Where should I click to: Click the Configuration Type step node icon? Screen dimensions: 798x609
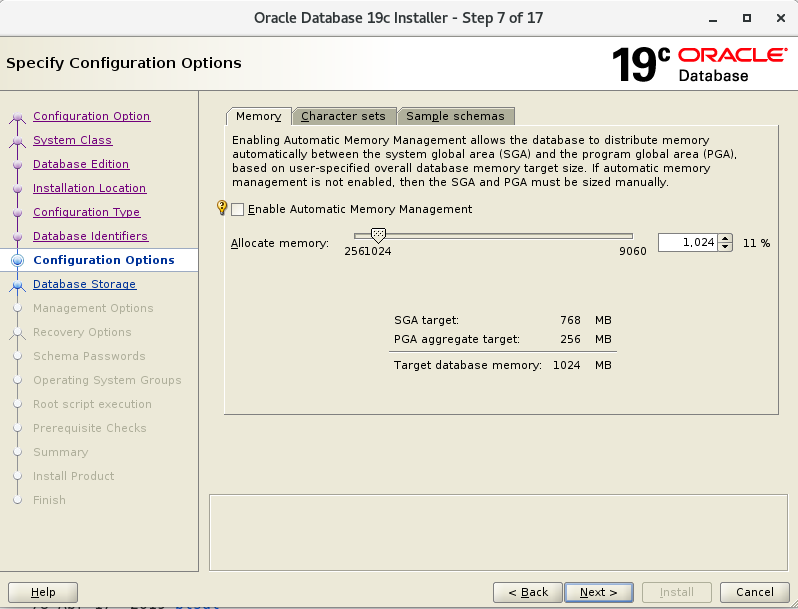coord(17,212)
